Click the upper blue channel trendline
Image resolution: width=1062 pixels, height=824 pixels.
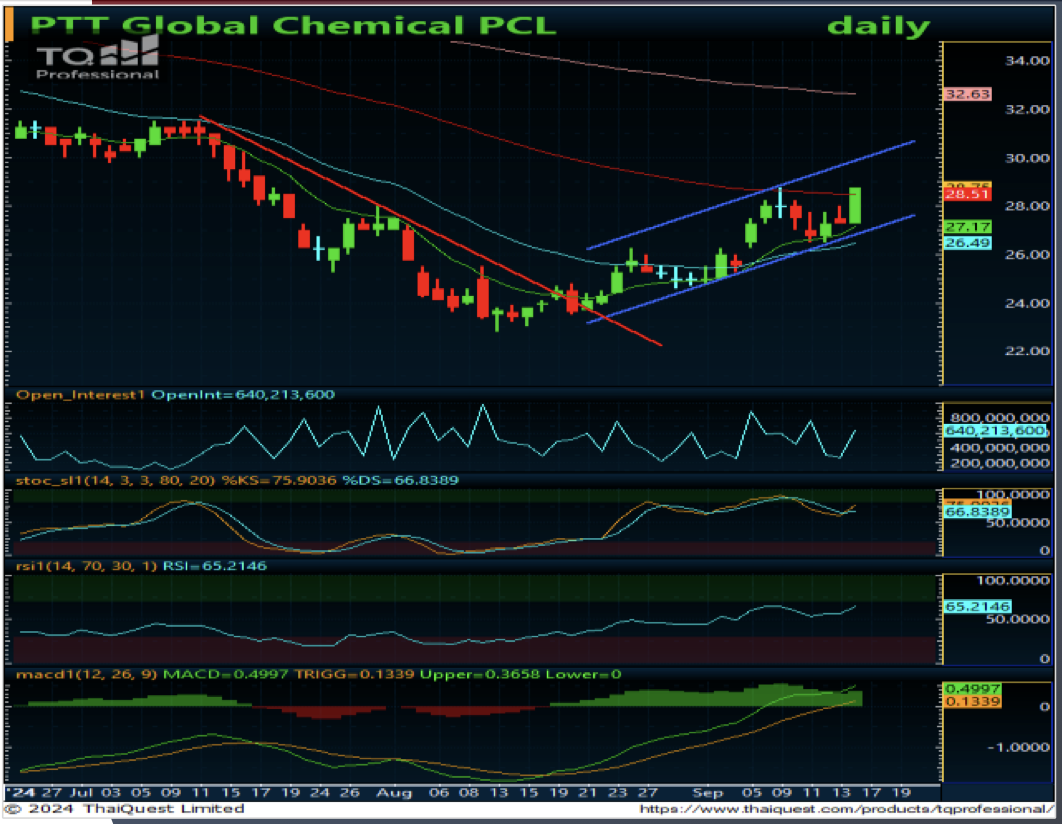[750, 196]
